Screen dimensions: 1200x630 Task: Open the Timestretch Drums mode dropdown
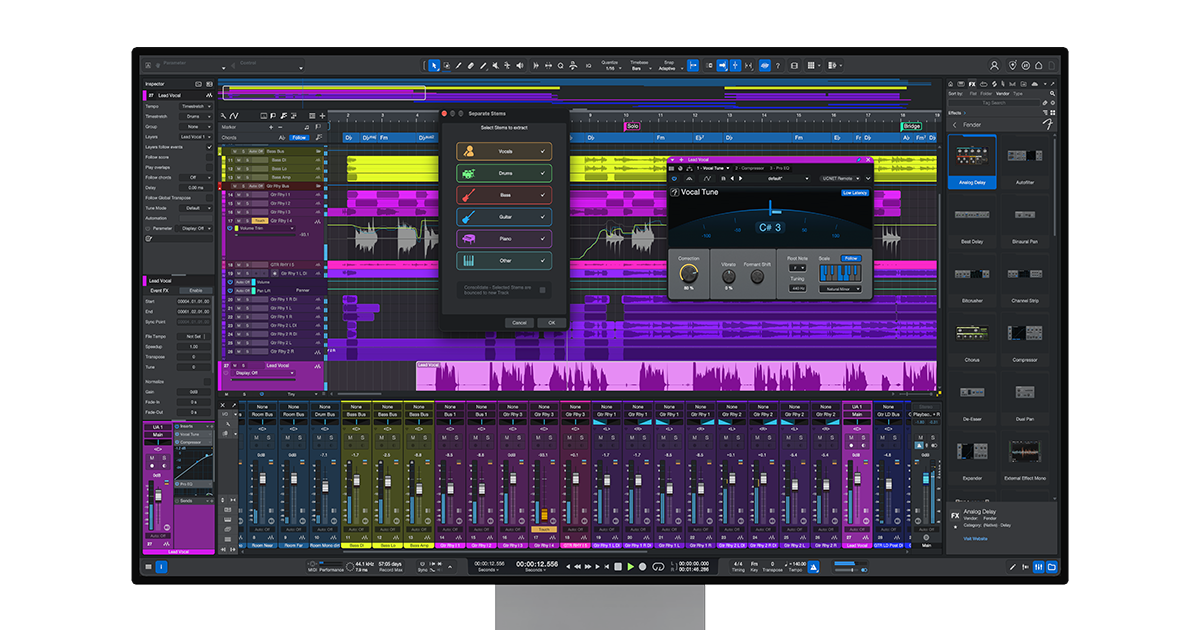pyautogui.click(x=196, y=117)
